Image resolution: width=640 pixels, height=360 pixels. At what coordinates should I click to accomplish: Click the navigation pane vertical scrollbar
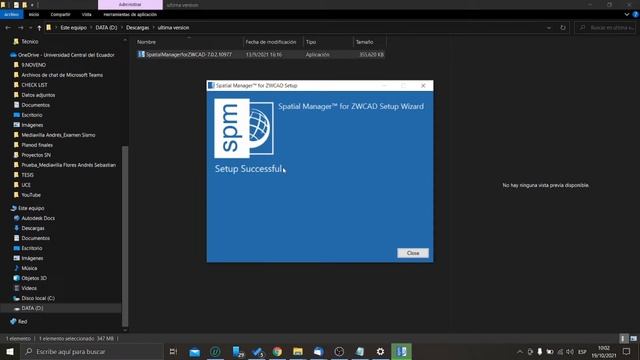(125, 236)
